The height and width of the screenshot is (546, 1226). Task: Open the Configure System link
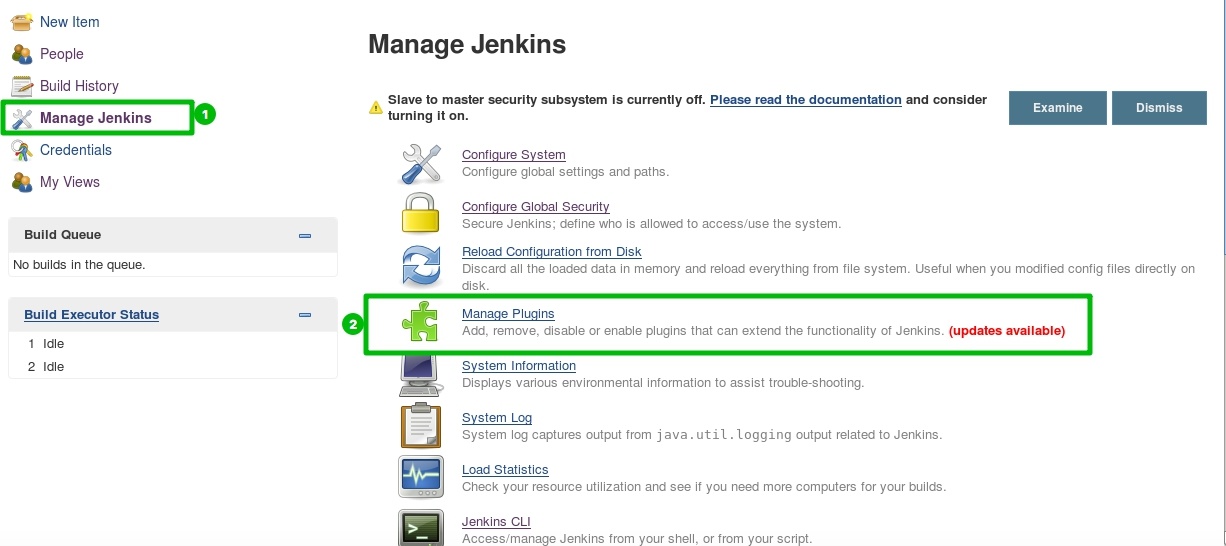tap(514, 155)
